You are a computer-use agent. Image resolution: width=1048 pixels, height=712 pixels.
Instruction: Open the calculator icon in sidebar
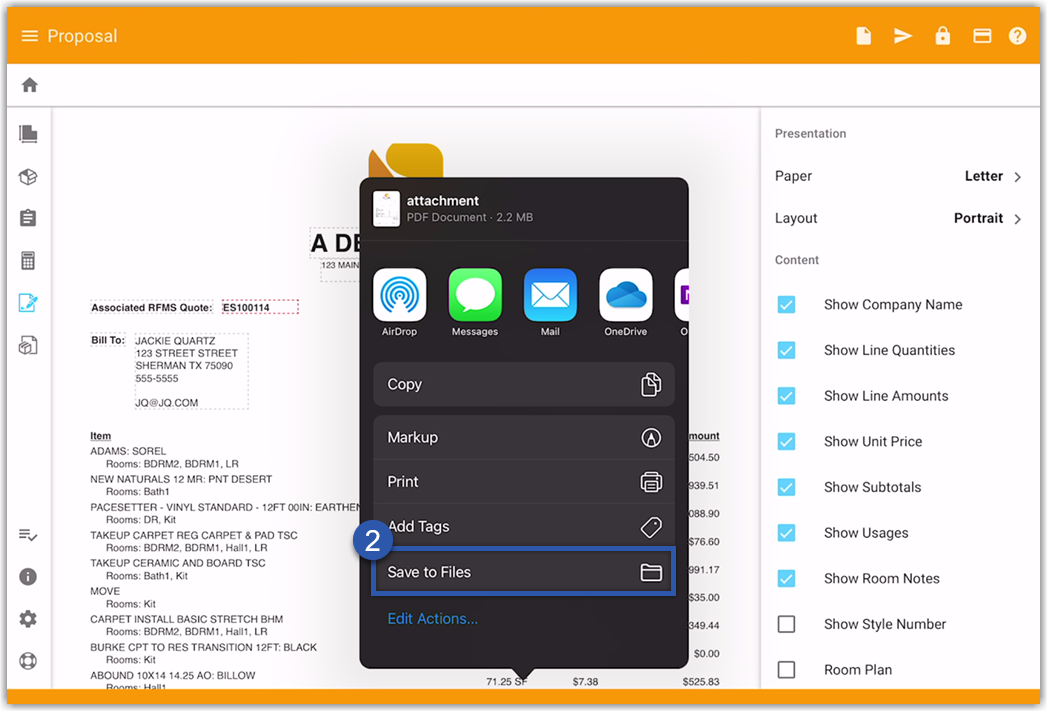(28, 261)
